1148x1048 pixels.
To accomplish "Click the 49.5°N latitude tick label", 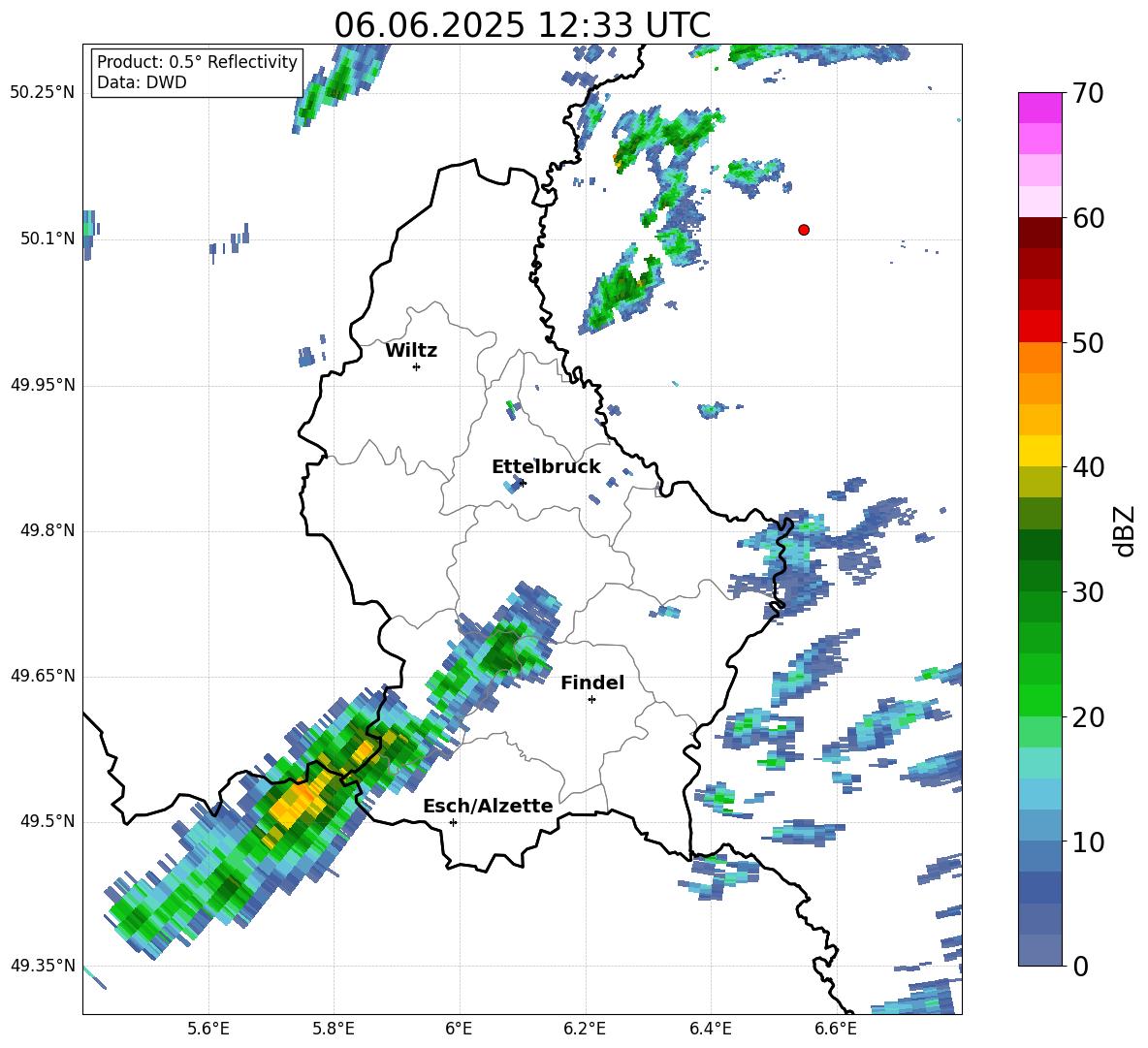I will 48,821.
